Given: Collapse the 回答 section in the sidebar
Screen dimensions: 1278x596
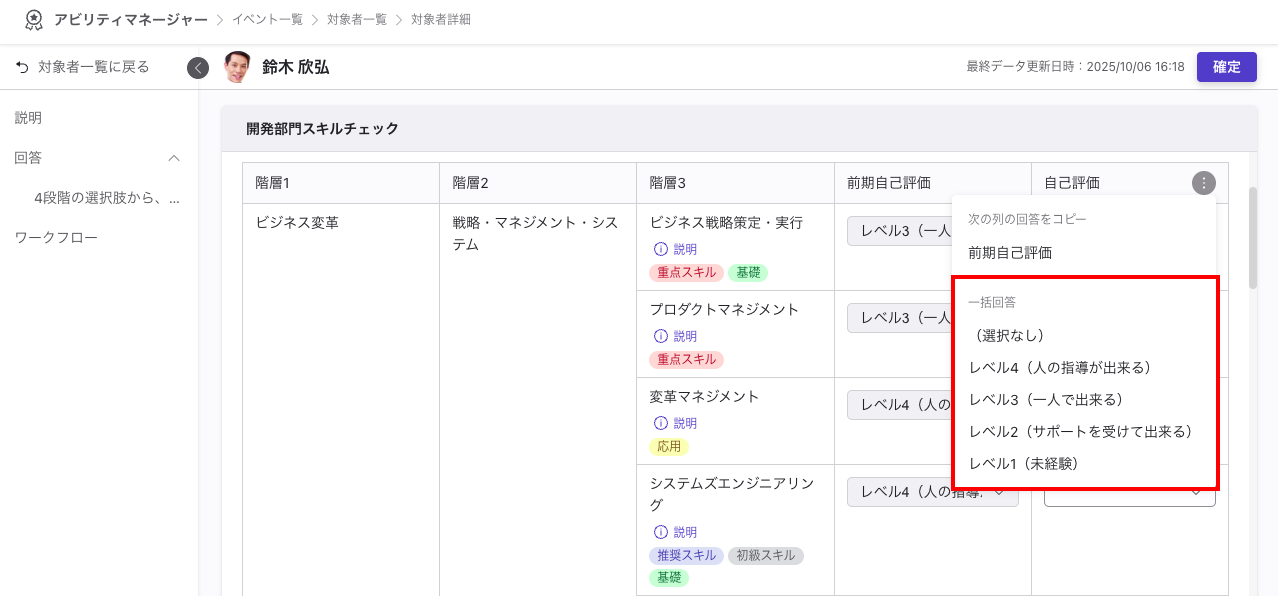Looking at the screenshot, I should [175, 158].
